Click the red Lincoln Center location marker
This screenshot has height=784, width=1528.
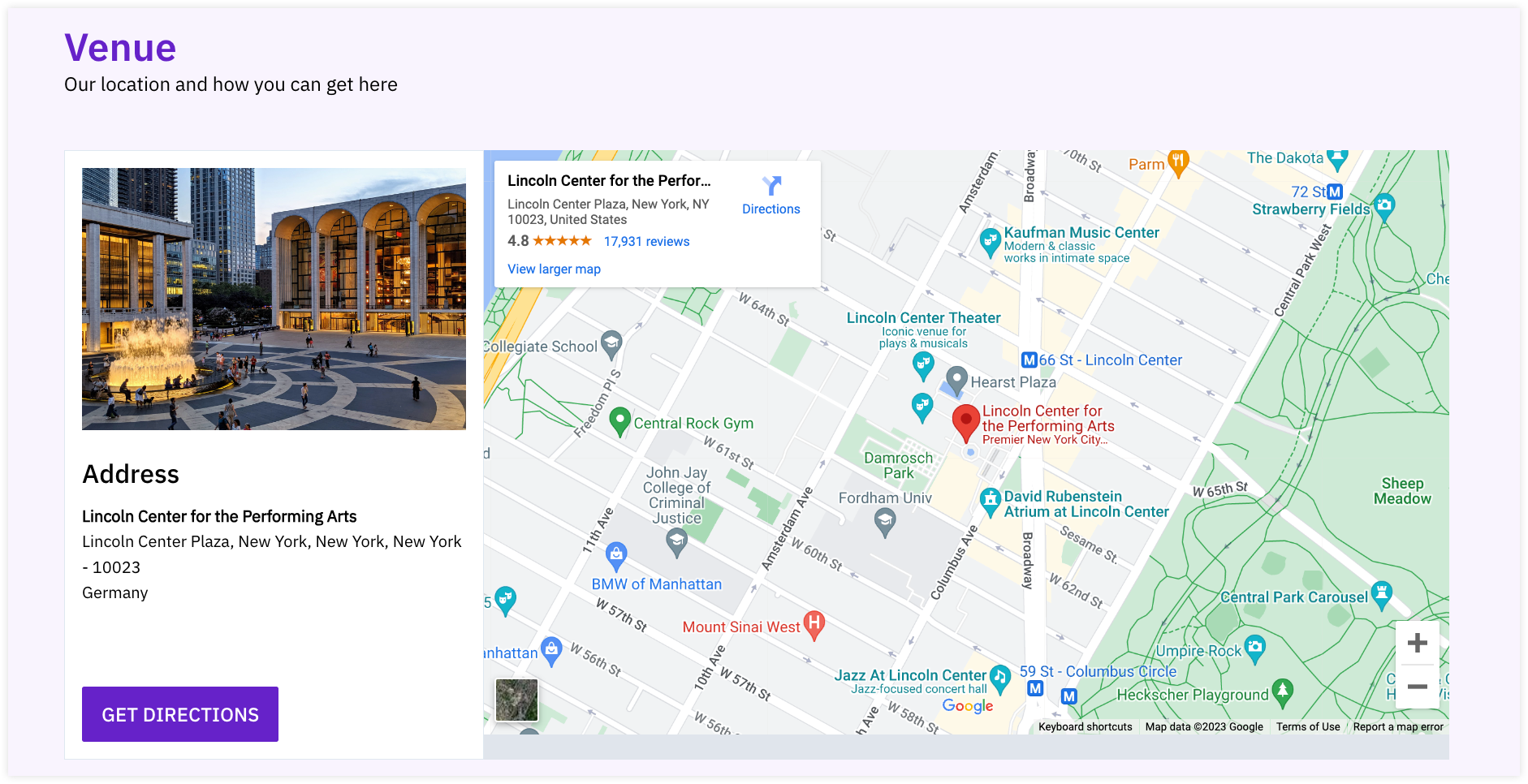966,422
